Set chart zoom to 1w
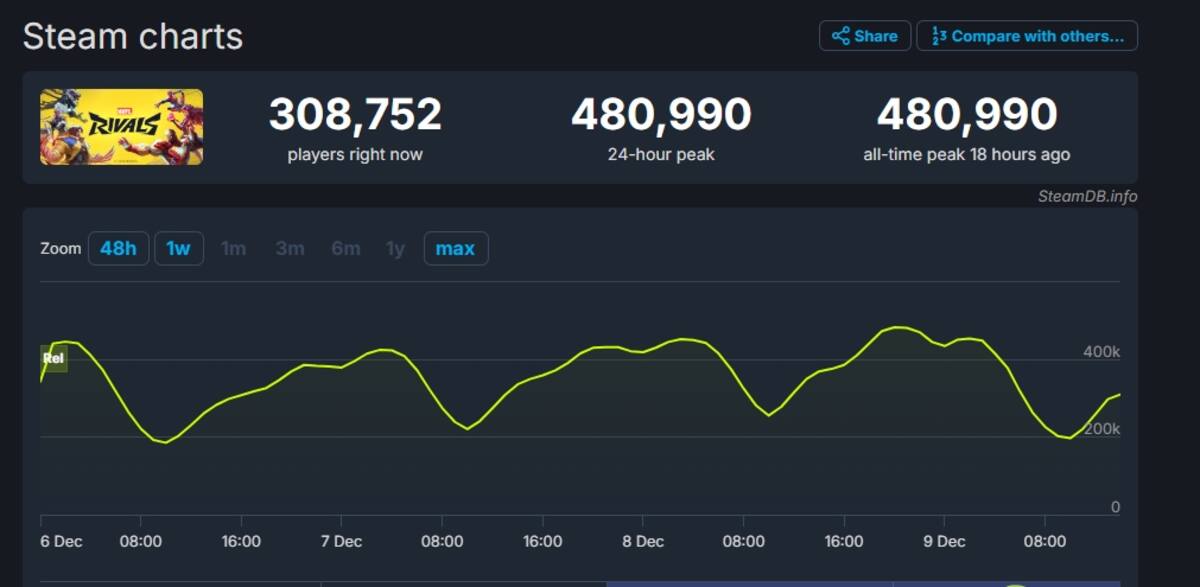1200x587 pixels. [179, 248]
